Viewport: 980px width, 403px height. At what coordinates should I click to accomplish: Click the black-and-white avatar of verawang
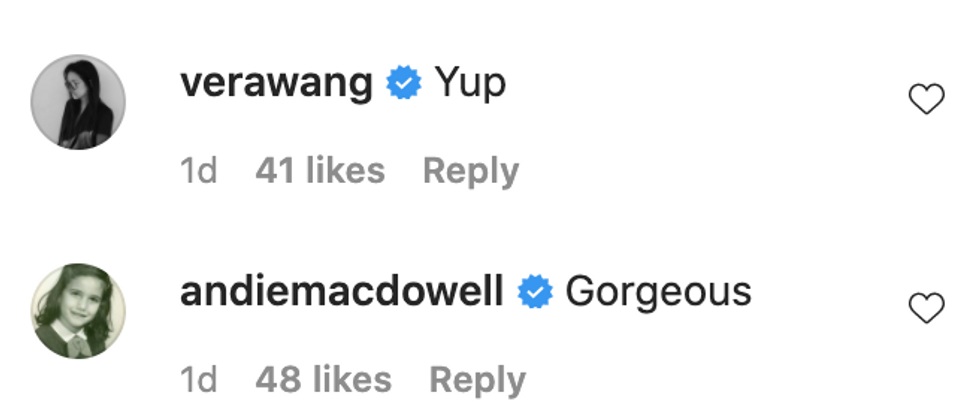click(78, 102)
